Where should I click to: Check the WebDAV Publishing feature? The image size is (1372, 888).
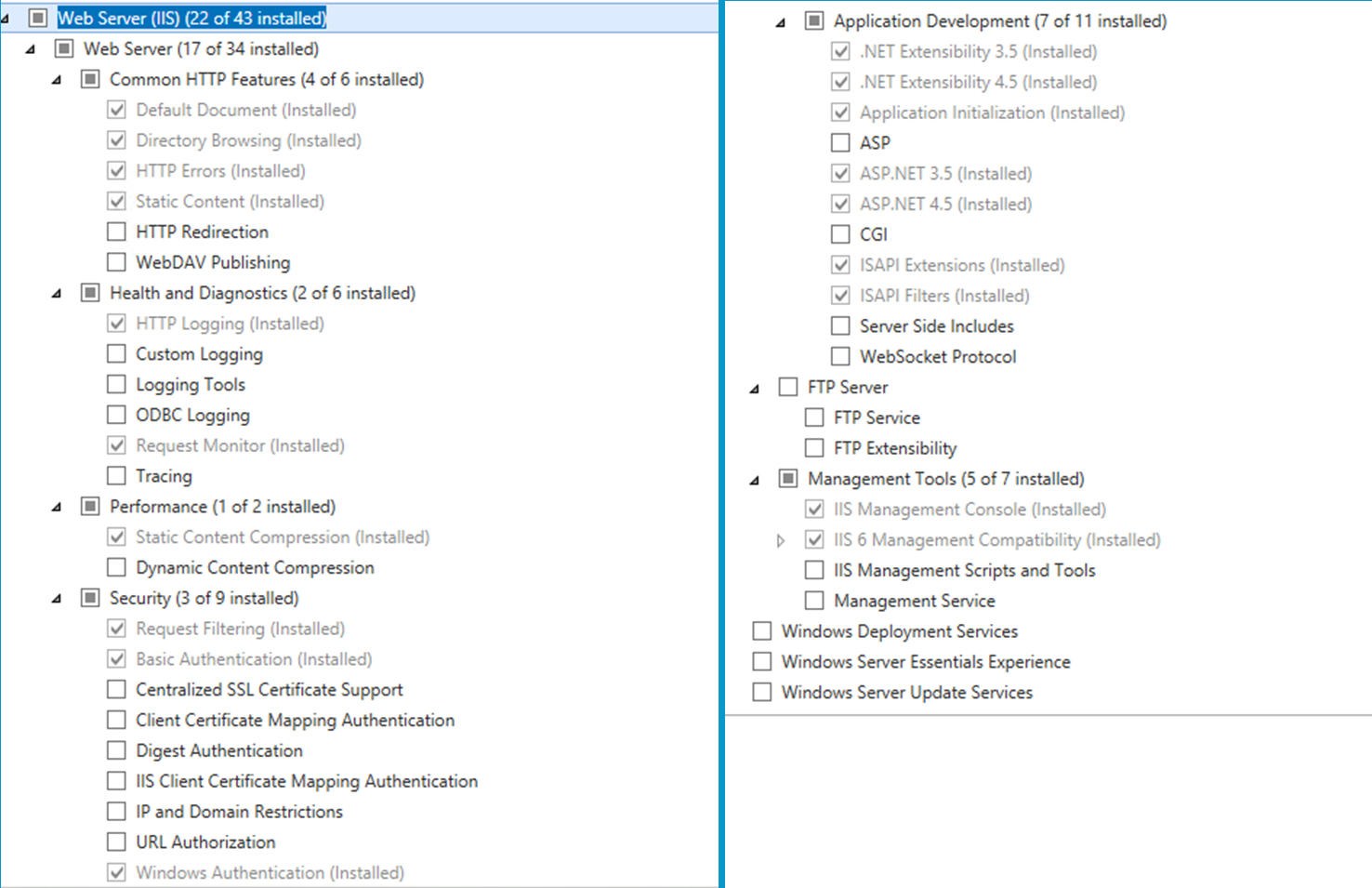tap(116, 262)
